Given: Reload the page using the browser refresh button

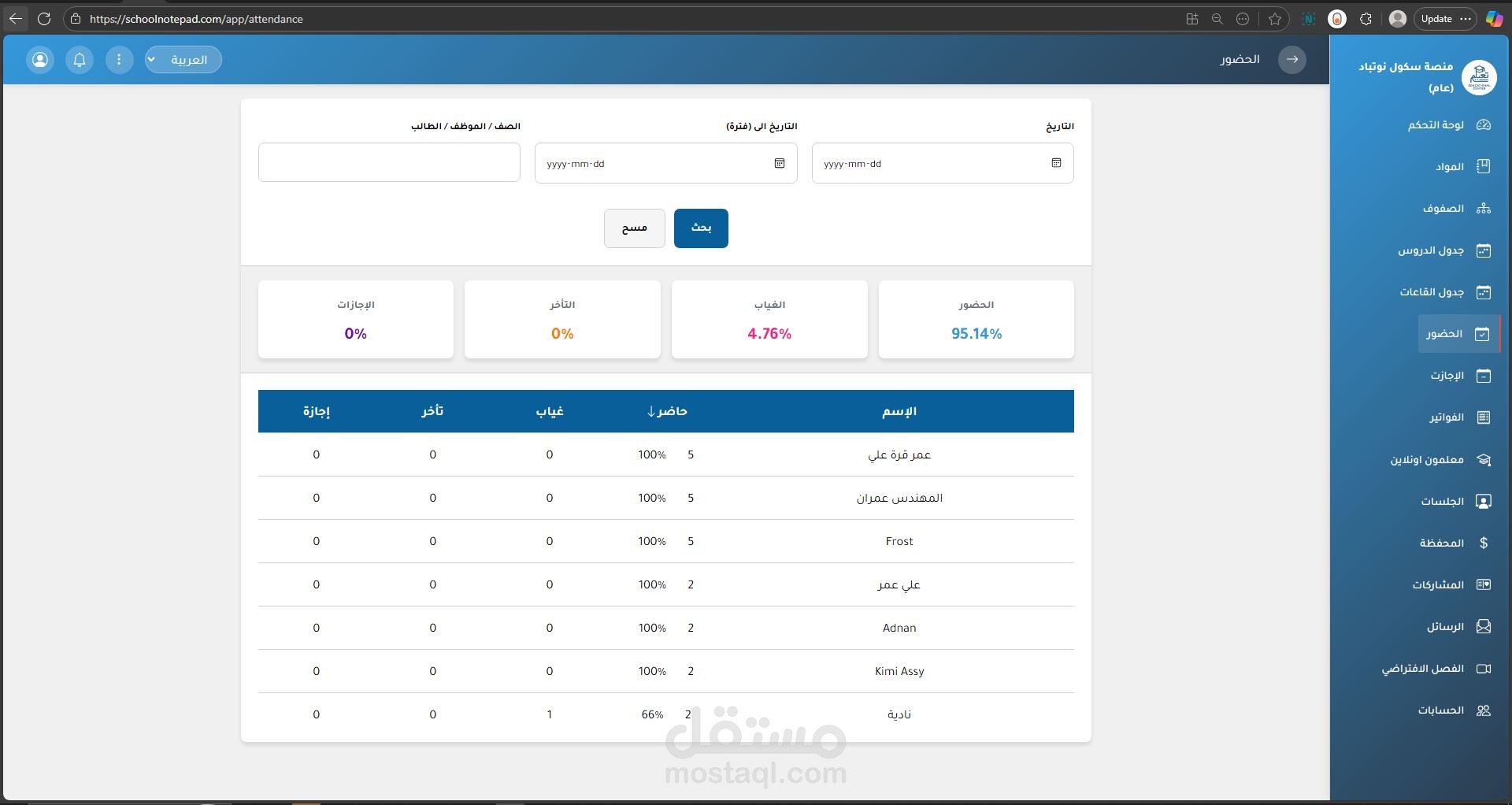Looking at the screenshot, I should pyautogui.click(x=44, y=19).
